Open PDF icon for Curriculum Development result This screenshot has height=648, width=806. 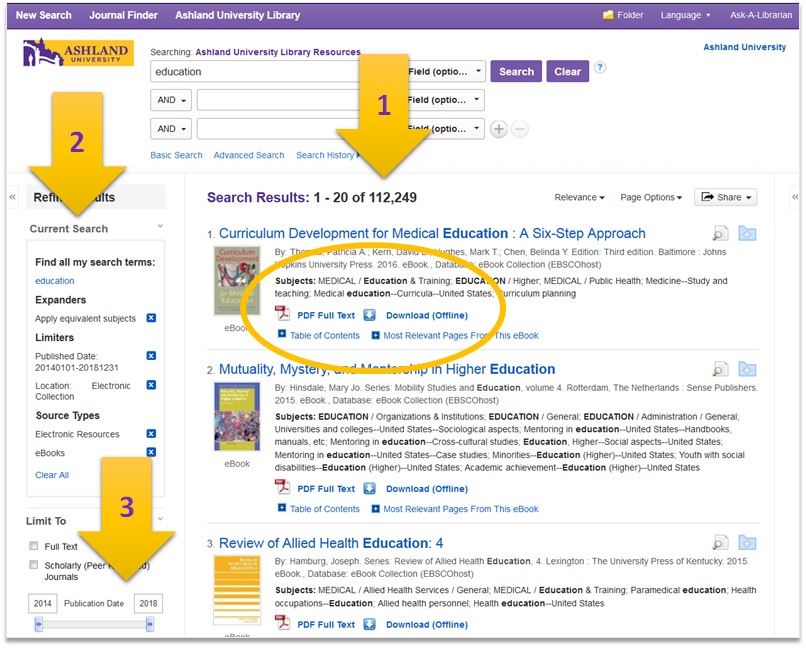pyautogui.click(x=282, y=314)
